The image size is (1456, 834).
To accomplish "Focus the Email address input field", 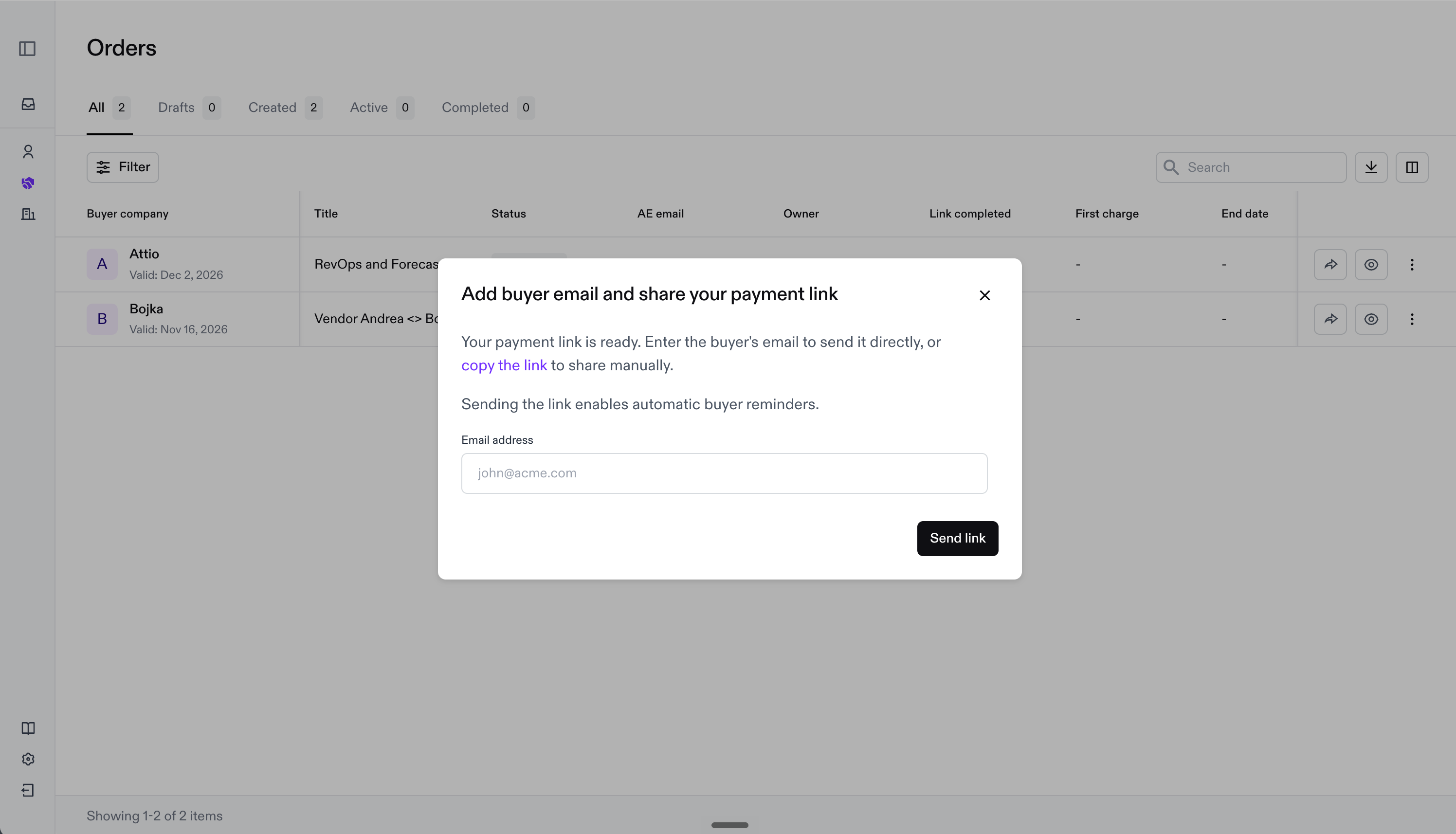I will click(x=724, y=473).
